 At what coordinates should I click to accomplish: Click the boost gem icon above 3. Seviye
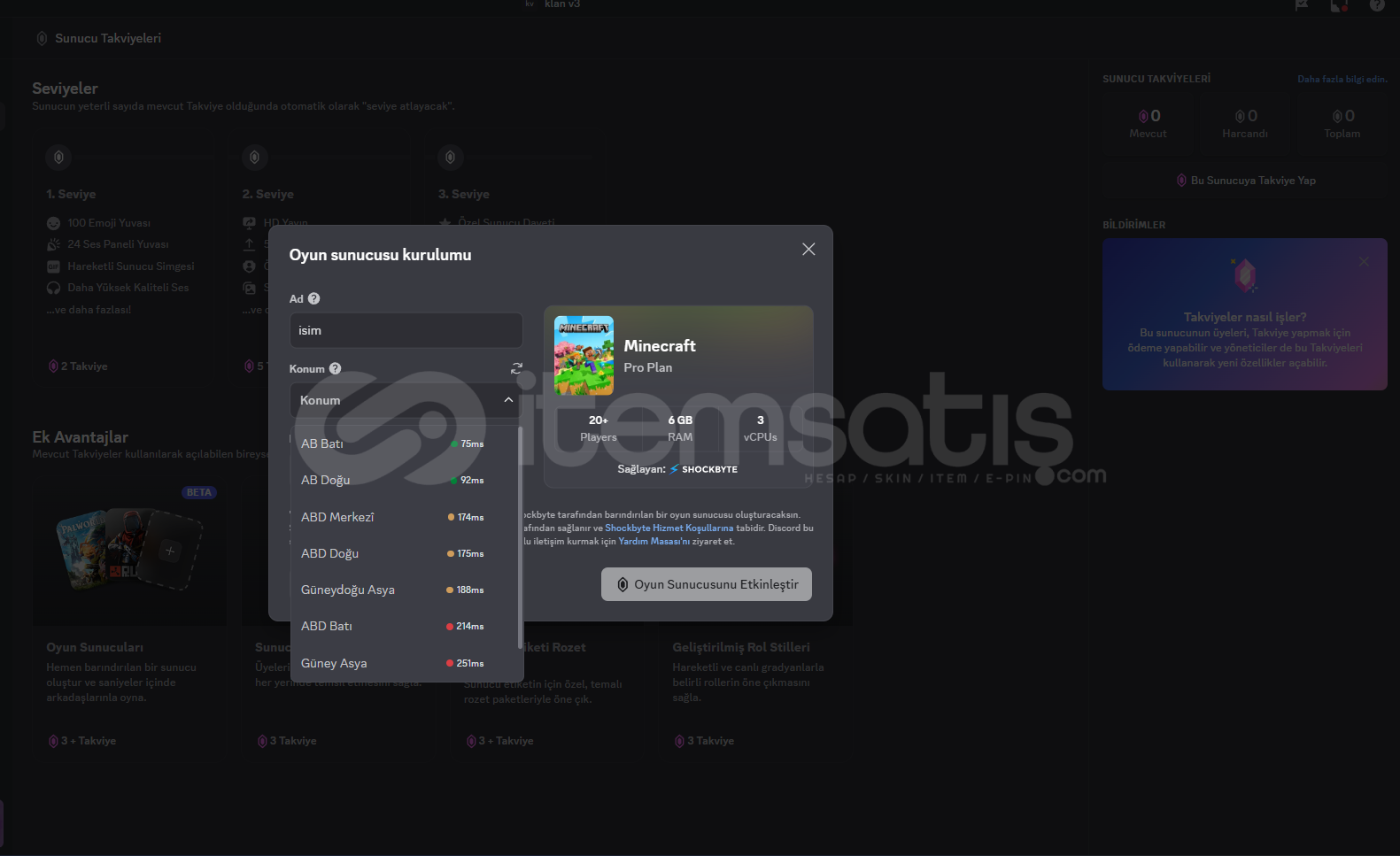450,158
